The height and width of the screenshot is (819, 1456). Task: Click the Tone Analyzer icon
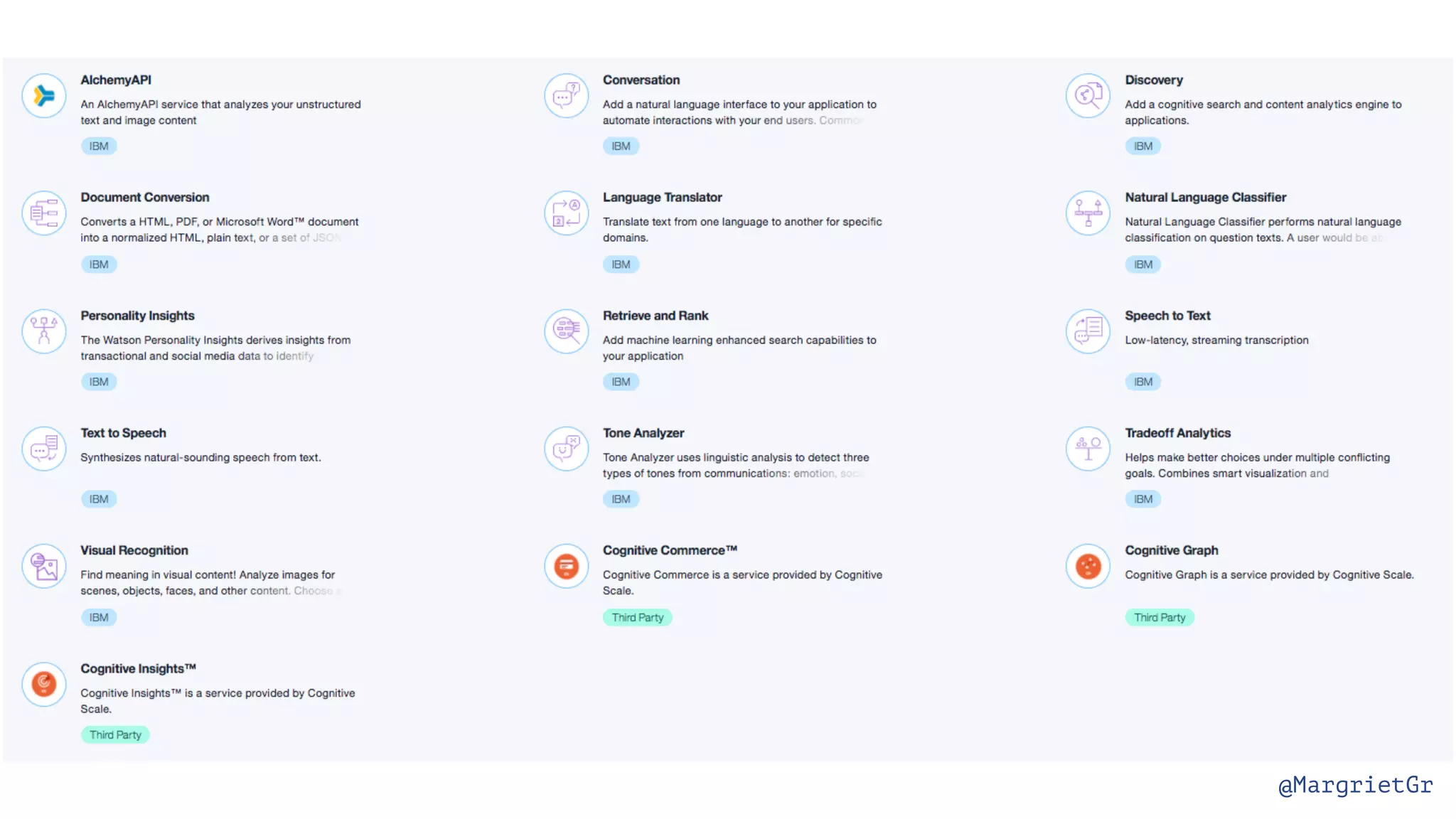pos(567,449)
